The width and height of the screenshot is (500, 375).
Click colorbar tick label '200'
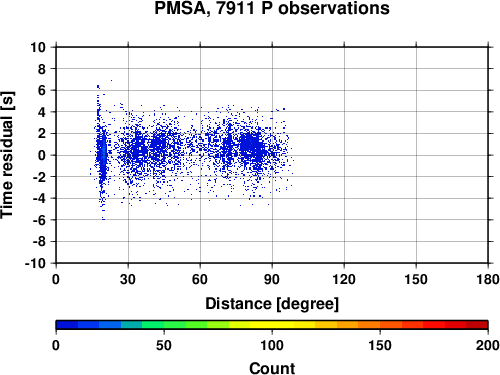click(488, 345)
